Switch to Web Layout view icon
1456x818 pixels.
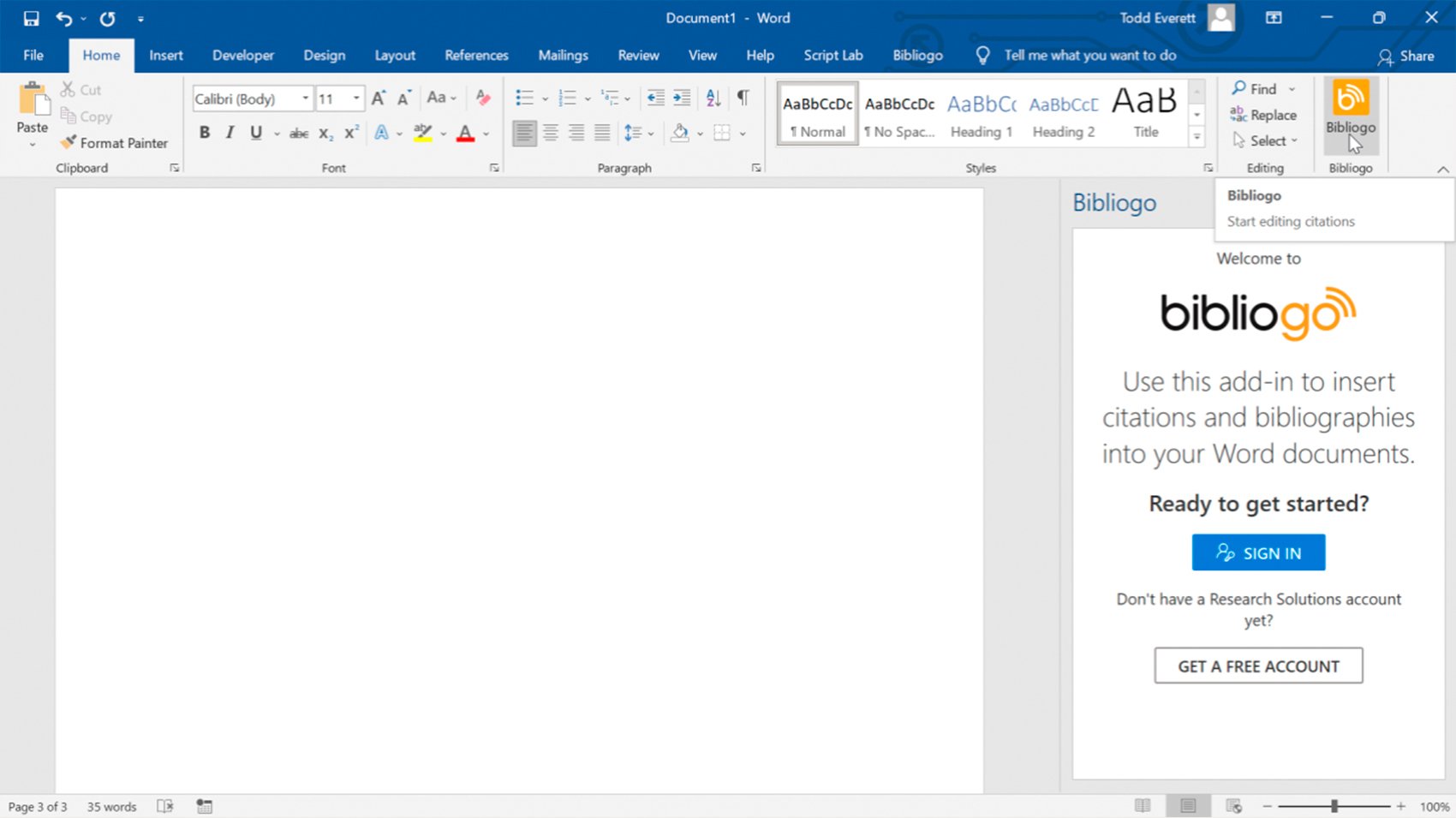(x=1234, y=806)
